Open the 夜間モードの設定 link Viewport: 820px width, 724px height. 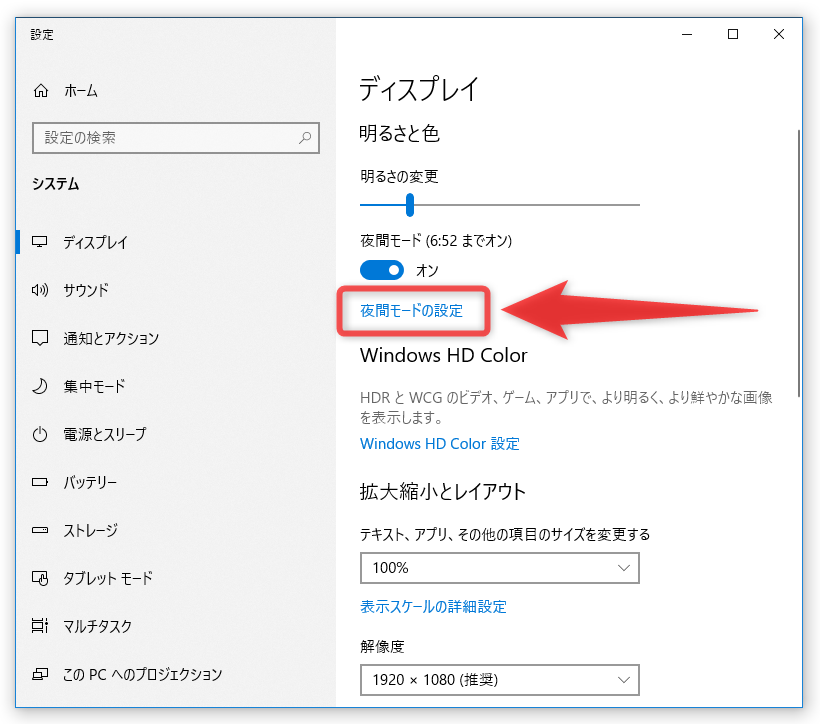[412, 311]
